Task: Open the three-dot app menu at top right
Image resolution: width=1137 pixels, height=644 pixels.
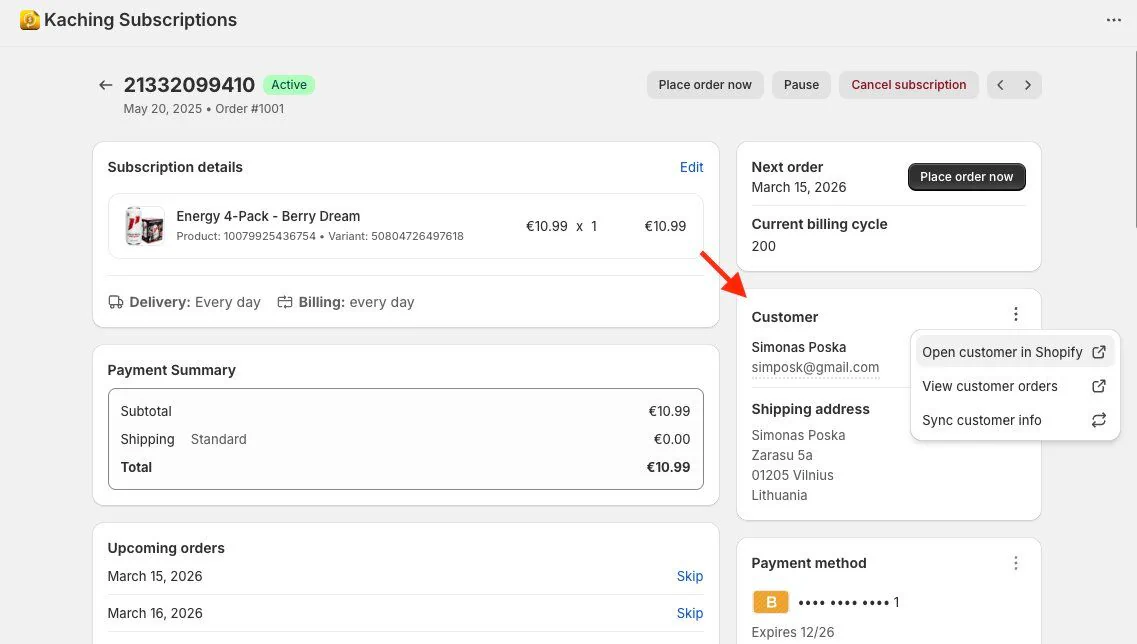Action: [x=1114, y=20]
